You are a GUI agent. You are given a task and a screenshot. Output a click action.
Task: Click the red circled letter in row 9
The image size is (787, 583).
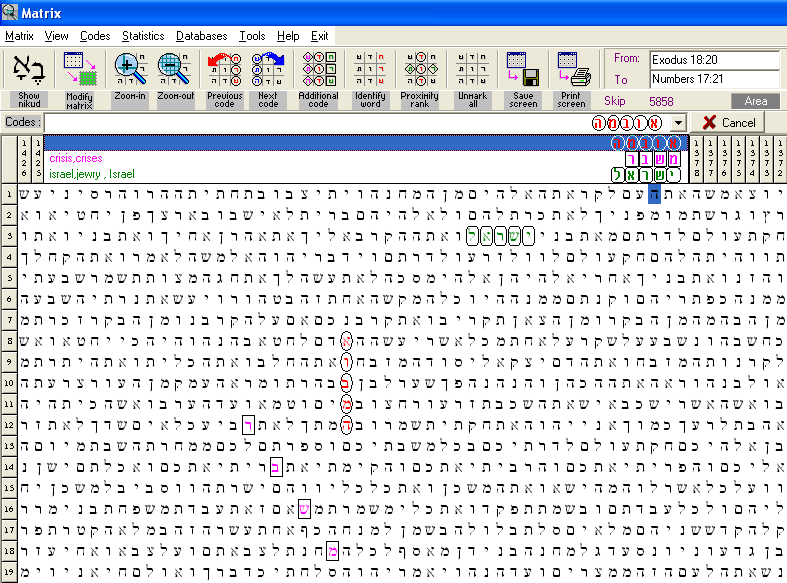click(346, 362)
